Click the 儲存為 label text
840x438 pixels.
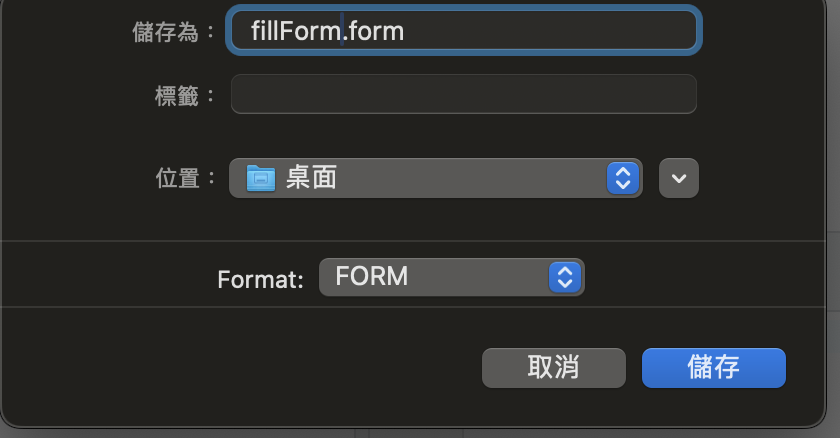click(x=166, y=32)
